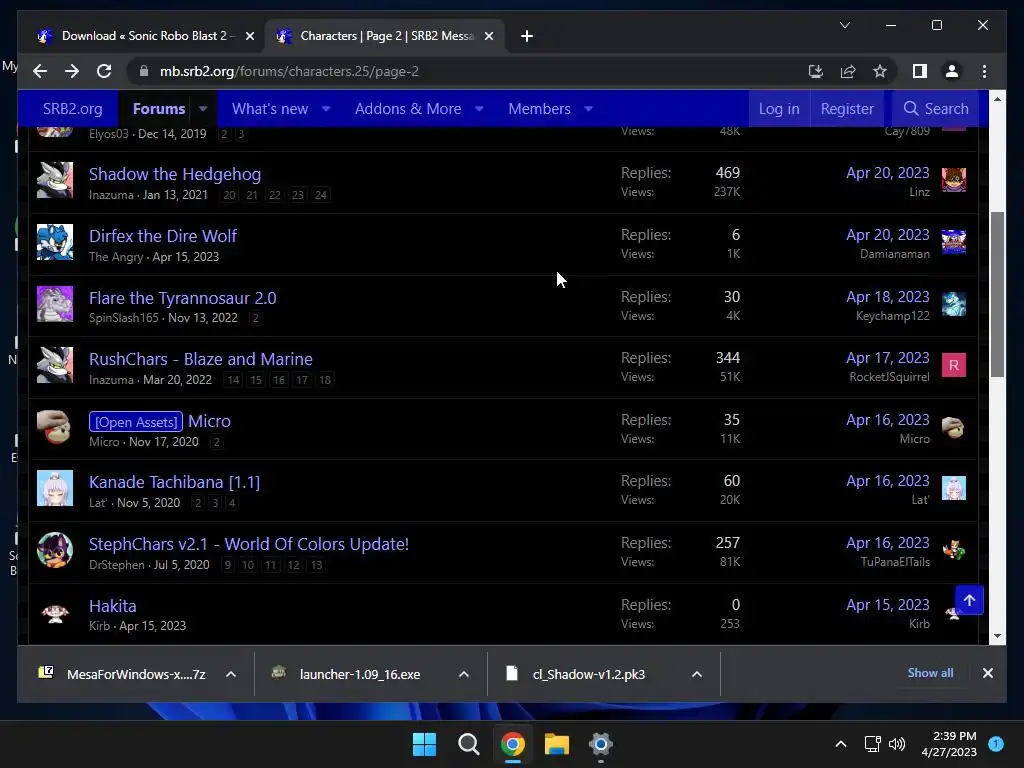1024x768 pixels.
Task: Show hidden system tray icons
Action: [x=840, y=744]
